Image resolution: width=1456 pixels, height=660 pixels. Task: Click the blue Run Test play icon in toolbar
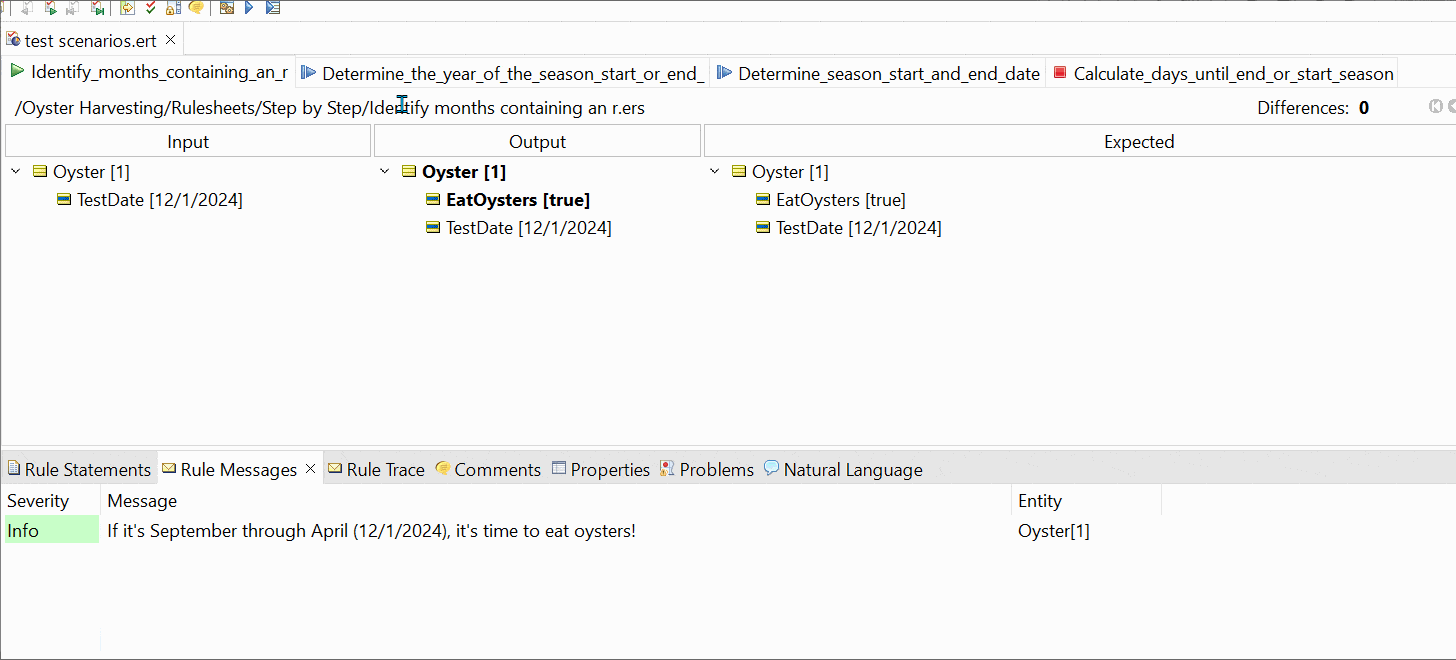click(249, 8)
